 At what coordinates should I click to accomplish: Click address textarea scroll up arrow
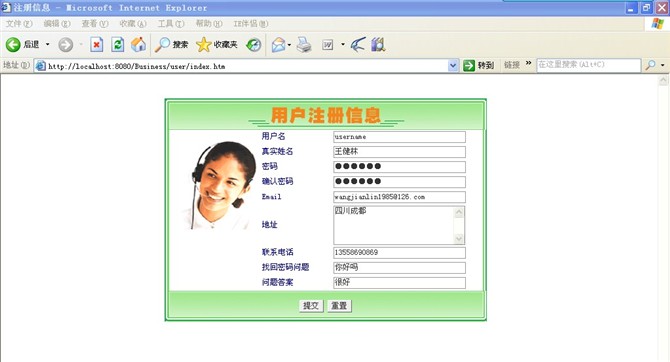click(459, 212)
